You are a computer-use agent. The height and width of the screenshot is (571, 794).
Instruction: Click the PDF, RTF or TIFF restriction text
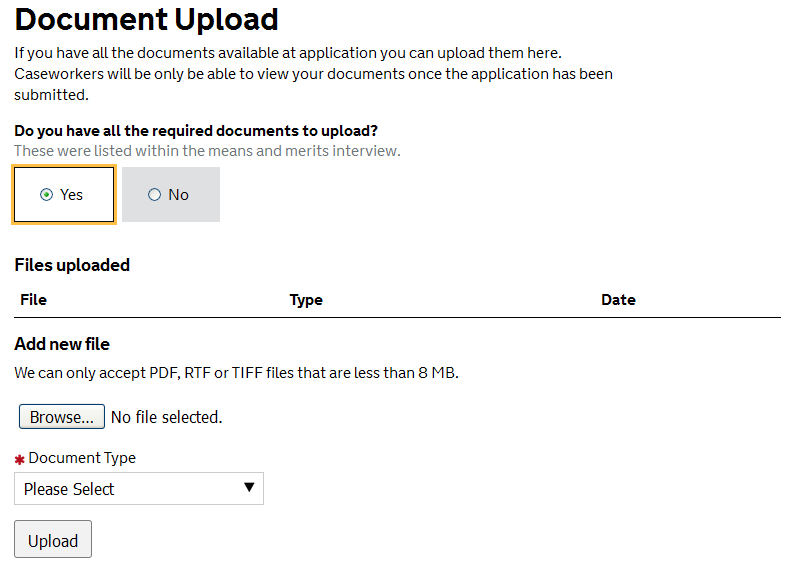tap(236, 373)
